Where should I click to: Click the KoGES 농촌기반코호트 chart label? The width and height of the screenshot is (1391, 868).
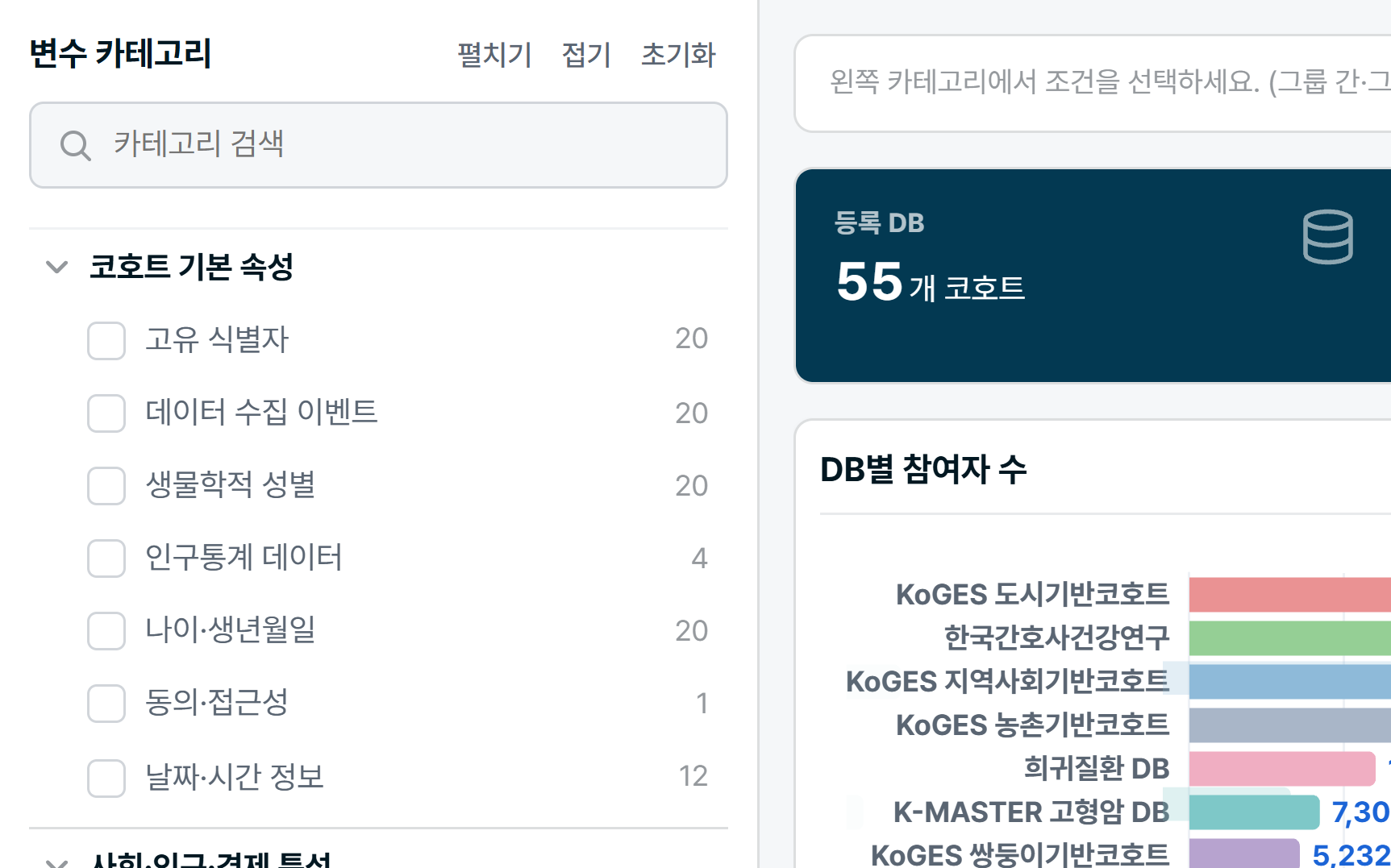[1032, 725]
